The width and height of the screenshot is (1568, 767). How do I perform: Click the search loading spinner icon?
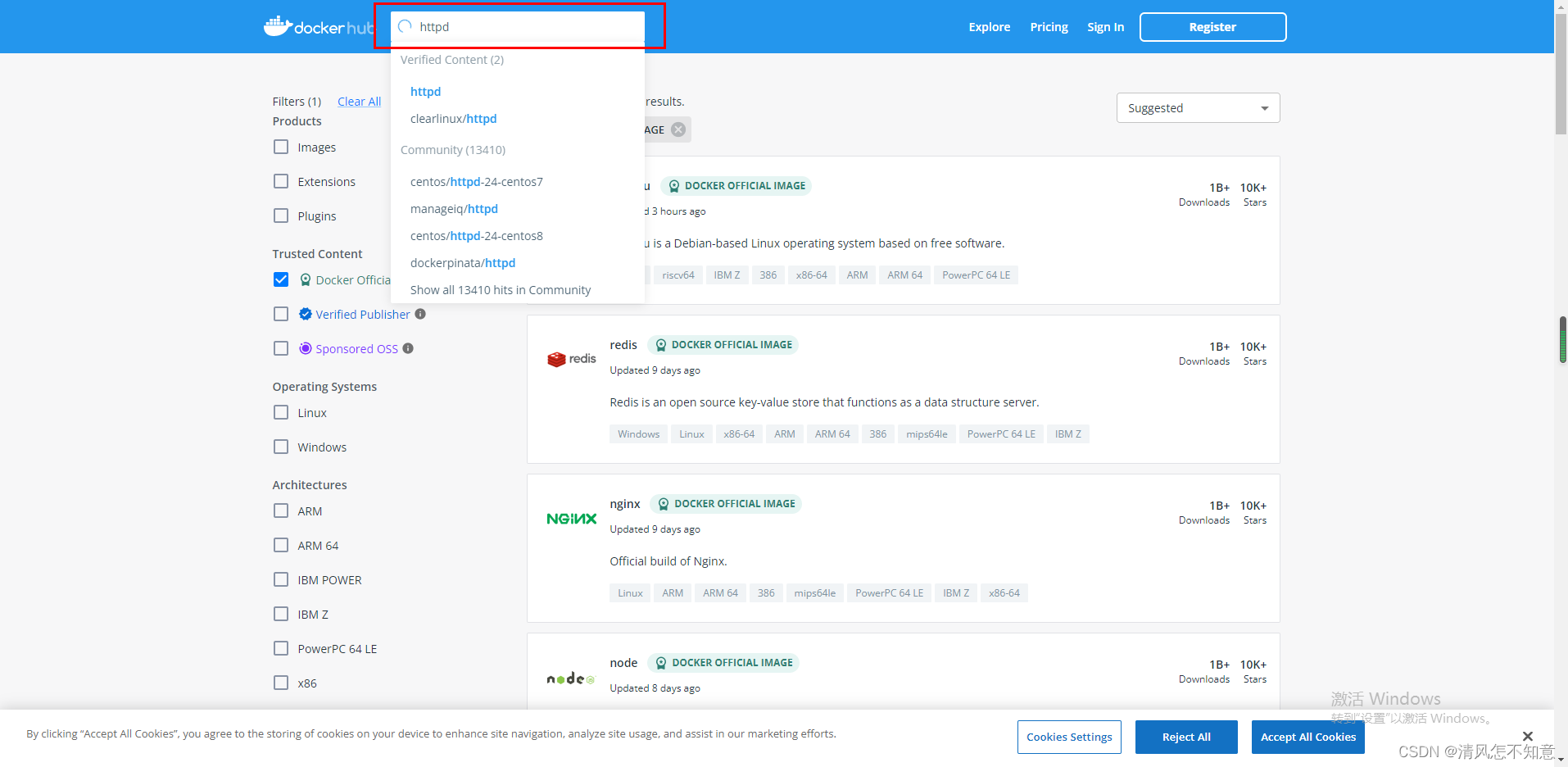click(405, 26)
